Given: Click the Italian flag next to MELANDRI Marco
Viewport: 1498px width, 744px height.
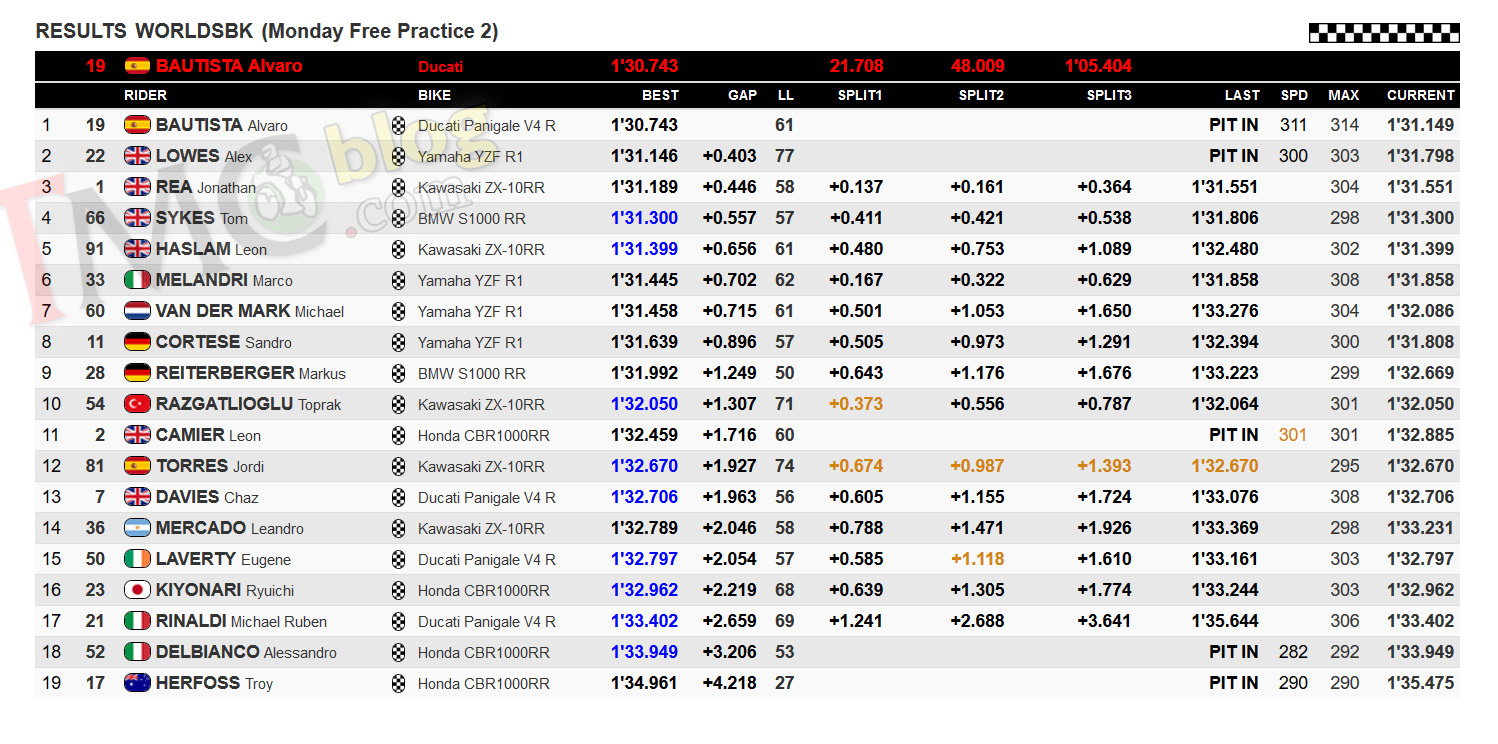Looking at the screenshot, I should coord(137,280).
